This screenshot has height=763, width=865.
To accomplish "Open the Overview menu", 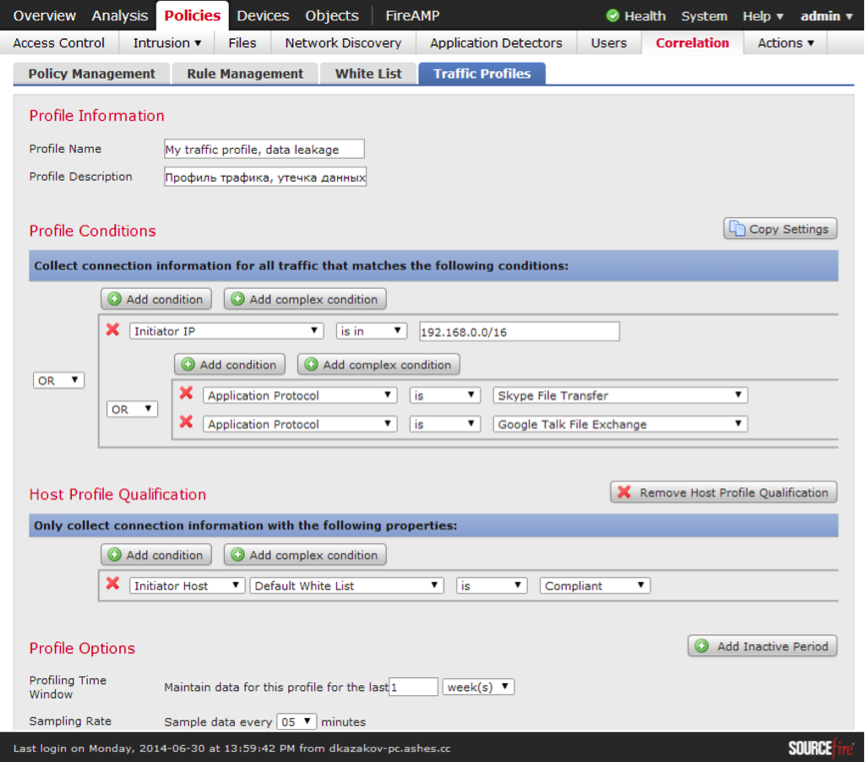I will pos(44,15).
